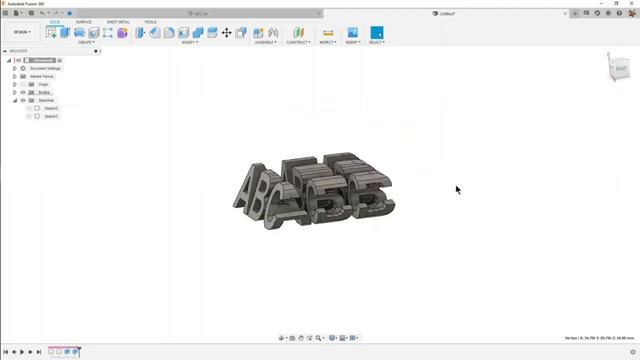The image size is (640, 360).
Task: Jump to the timeline beginning
Action: (x=5, y=352)
